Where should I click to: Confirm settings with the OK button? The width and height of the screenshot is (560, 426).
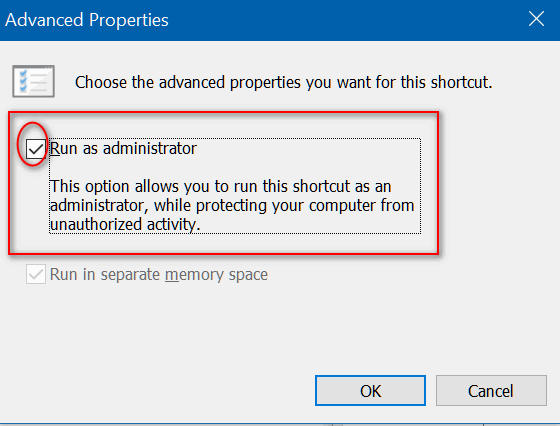click(x=370, y=391)
